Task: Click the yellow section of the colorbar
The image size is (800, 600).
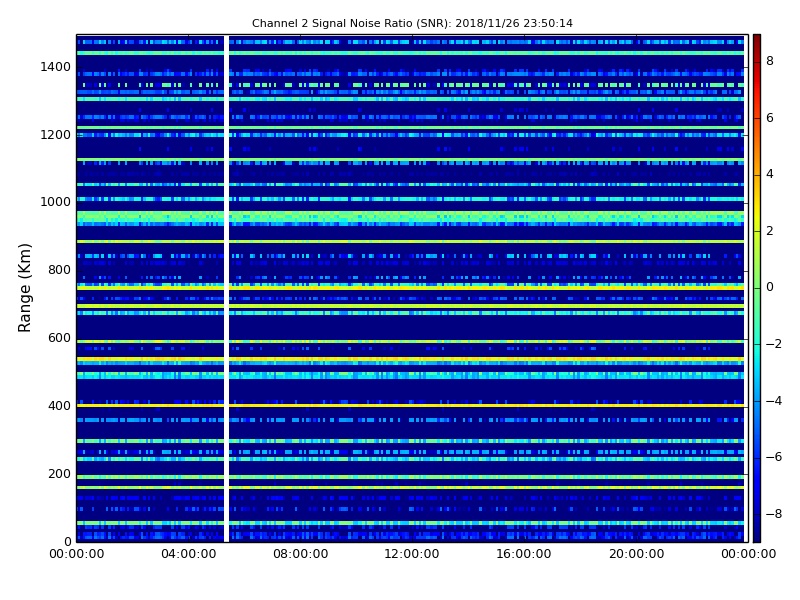Action: (757, 202)
